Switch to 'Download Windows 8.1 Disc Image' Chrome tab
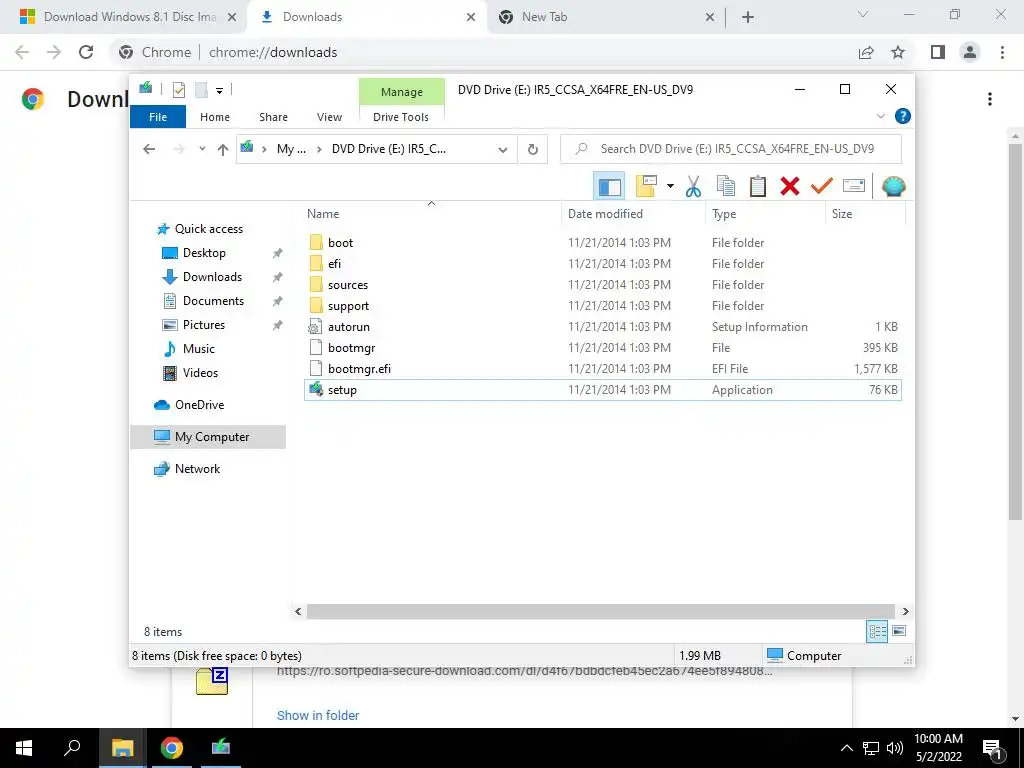The image size is (1024, 768). pos(128,17)
